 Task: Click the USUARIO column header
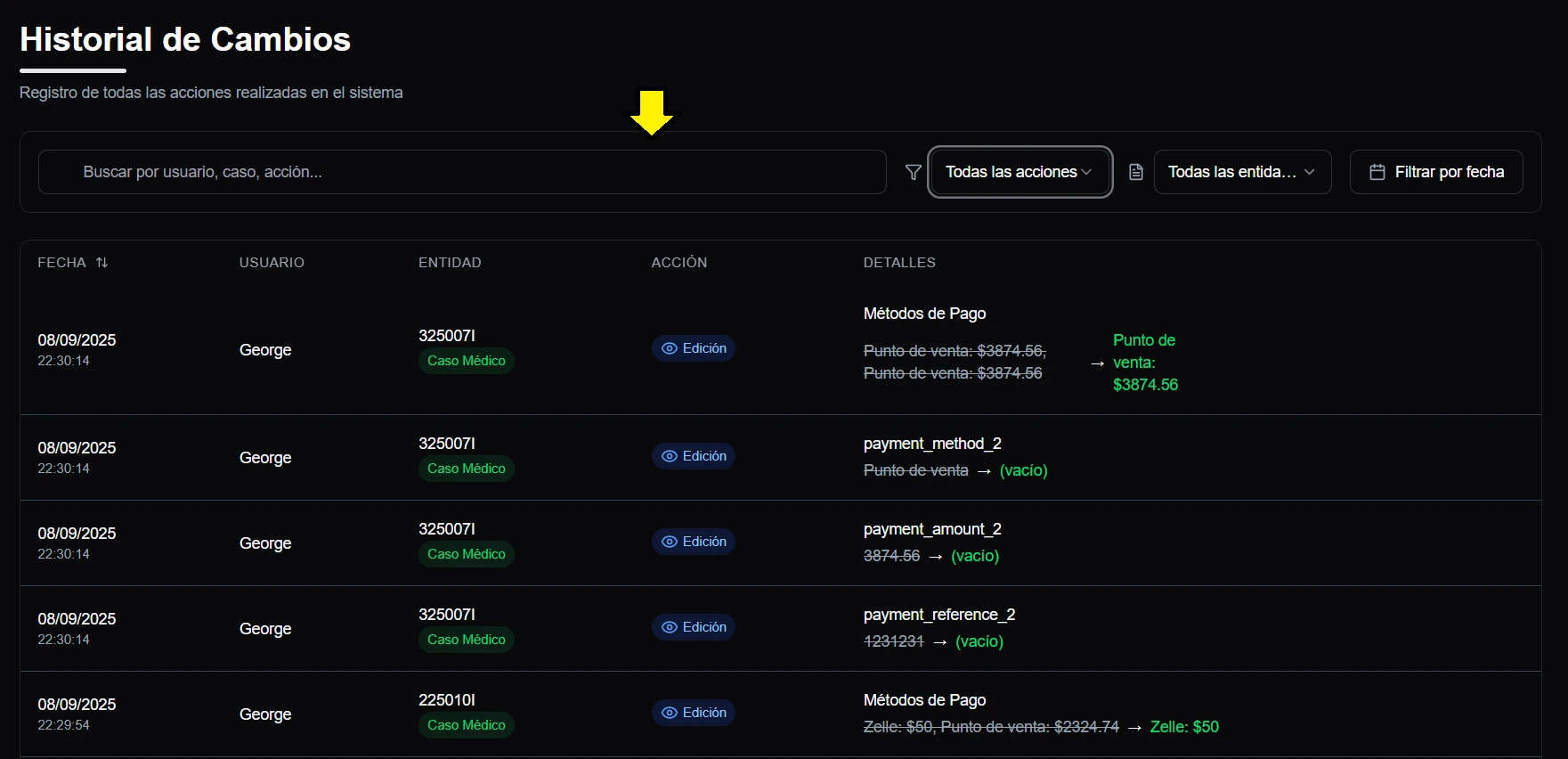(x=272, y=263)
